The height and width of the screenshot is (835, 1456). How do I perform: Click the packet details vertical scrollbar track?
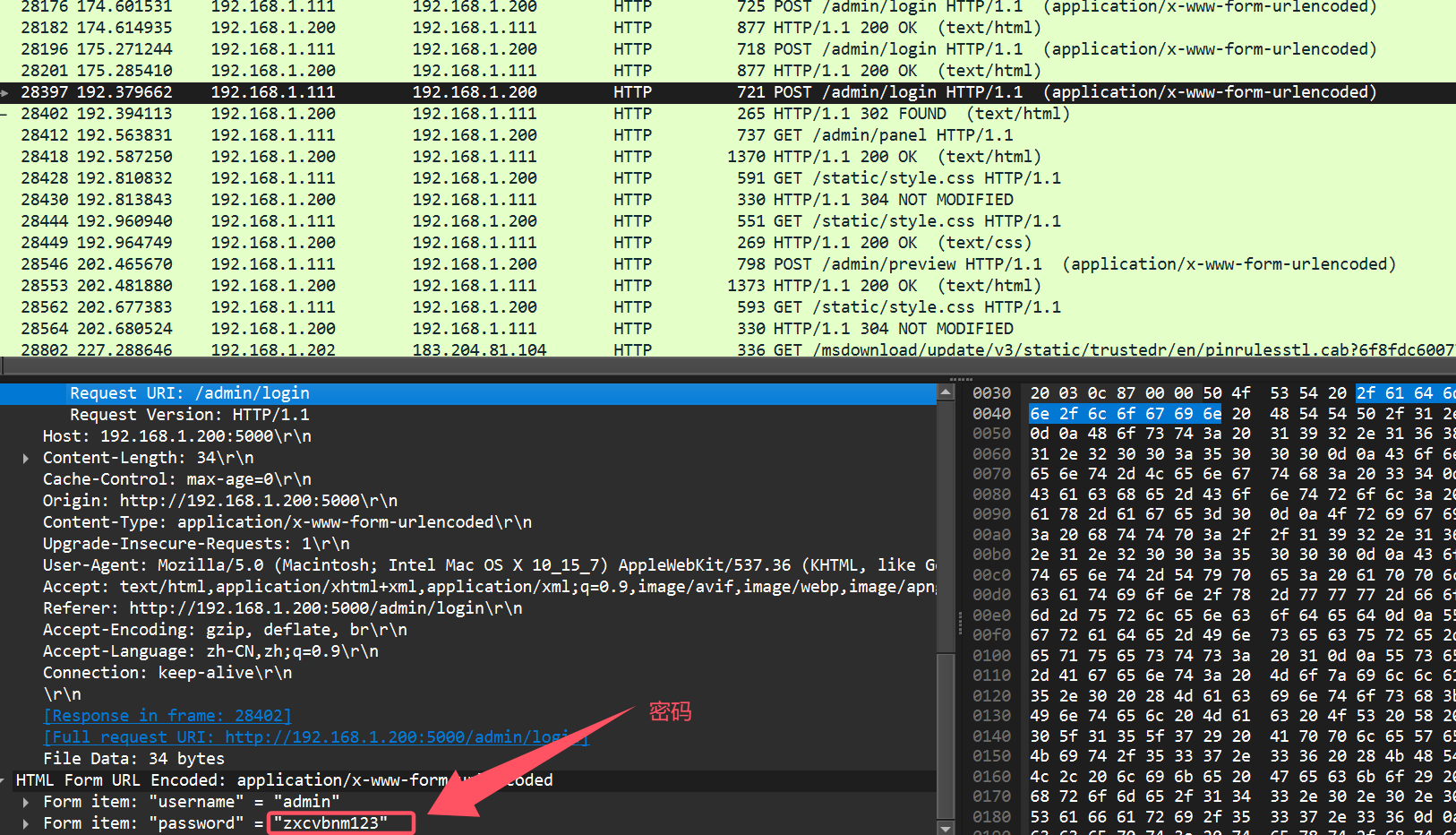(x=946, y=538)
